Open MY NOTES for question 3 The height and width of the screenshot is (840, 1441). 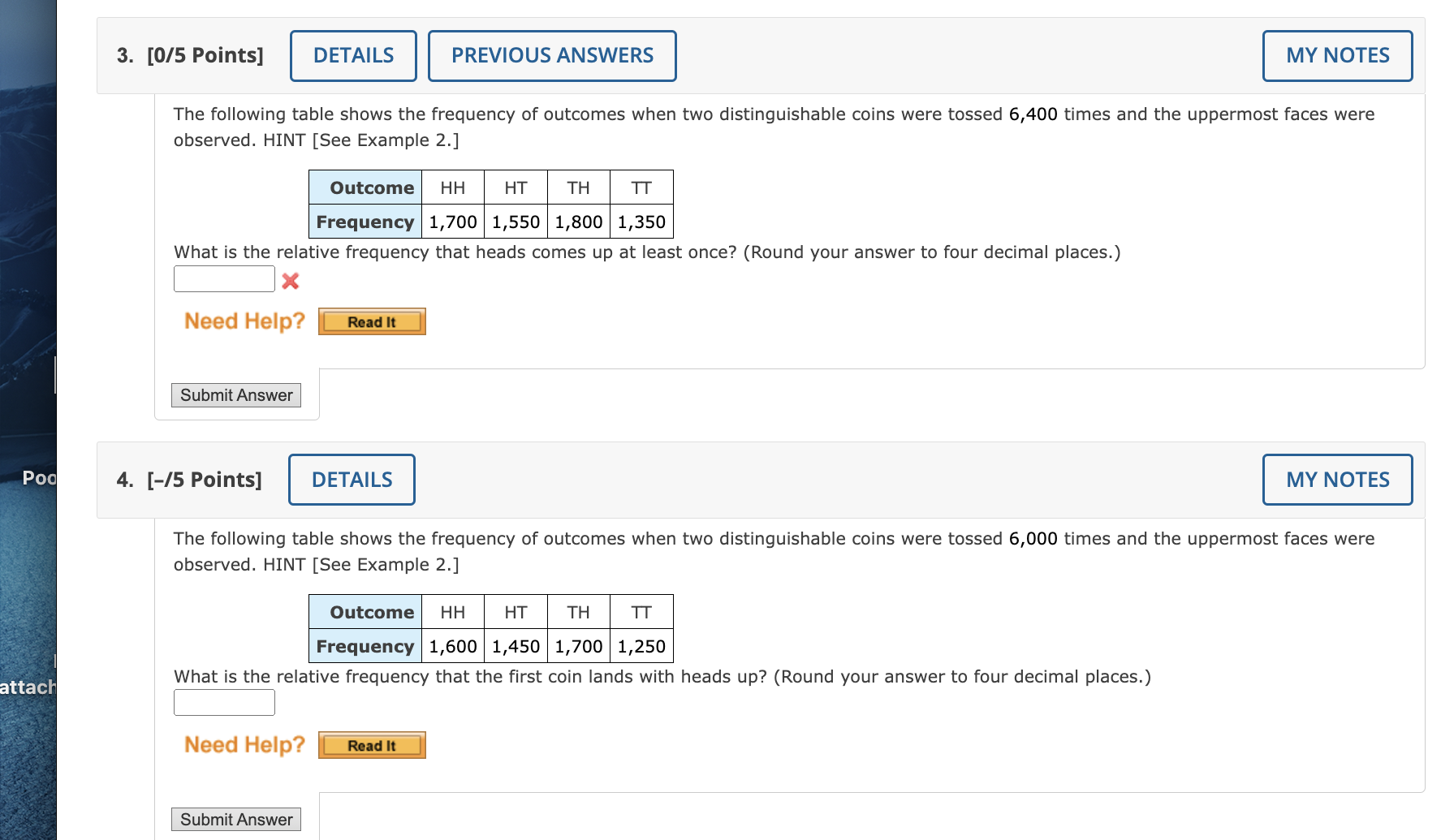click(1336, 55)
